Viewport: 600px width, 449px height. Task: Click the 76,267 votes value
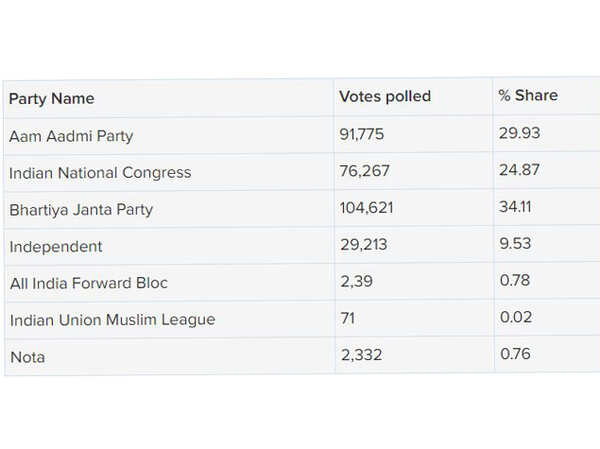pyautogui.click(x=362, y=171)
